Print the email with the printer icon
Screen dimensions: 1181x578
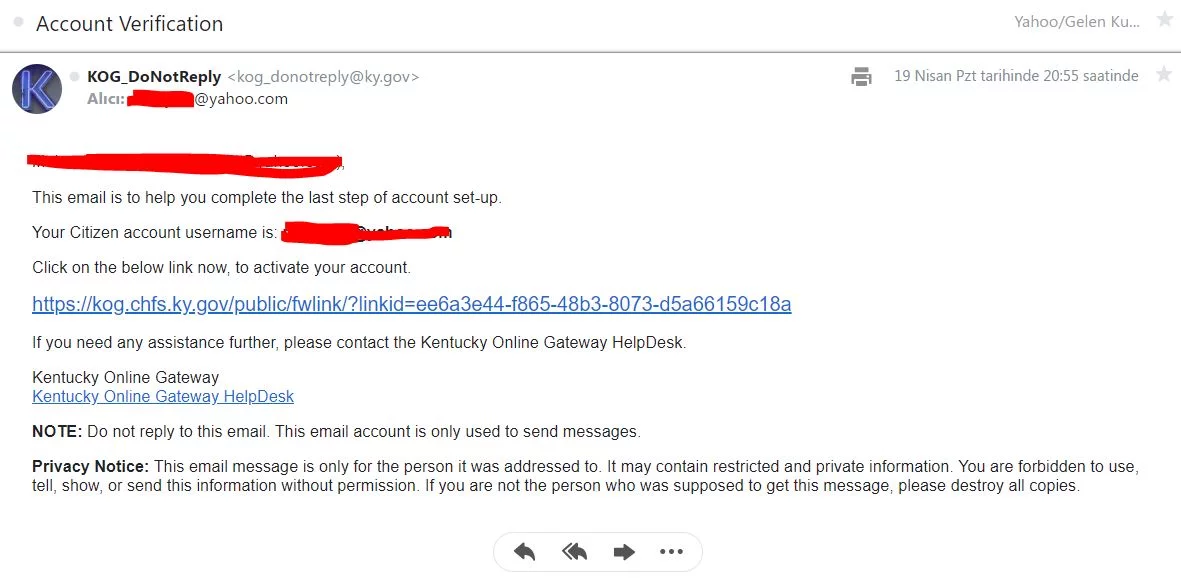coord(861,76)
